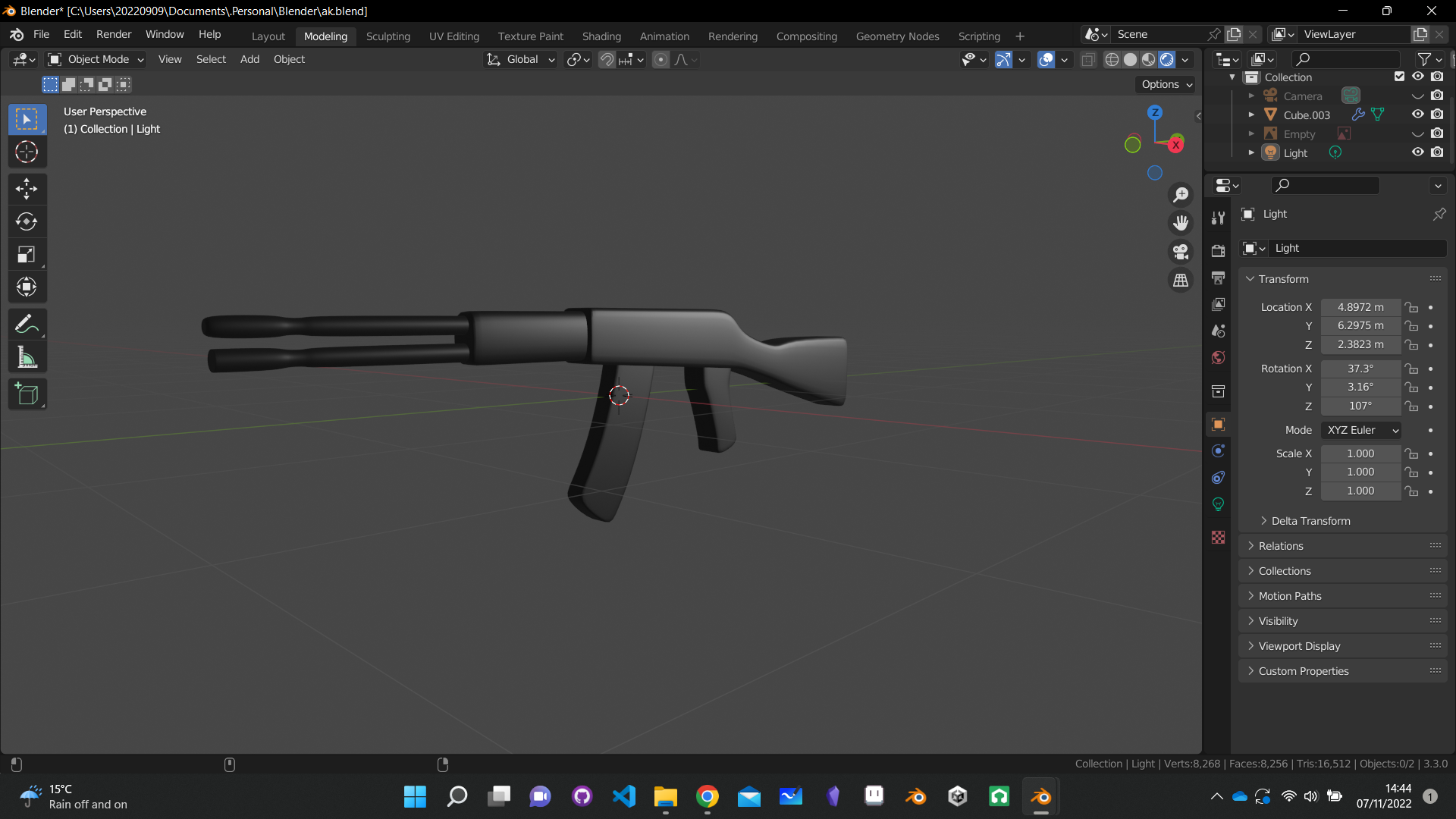Switch perspective/orthographic with grid icon
This screenshot has height=819, width=1456.
[1181, 281]
